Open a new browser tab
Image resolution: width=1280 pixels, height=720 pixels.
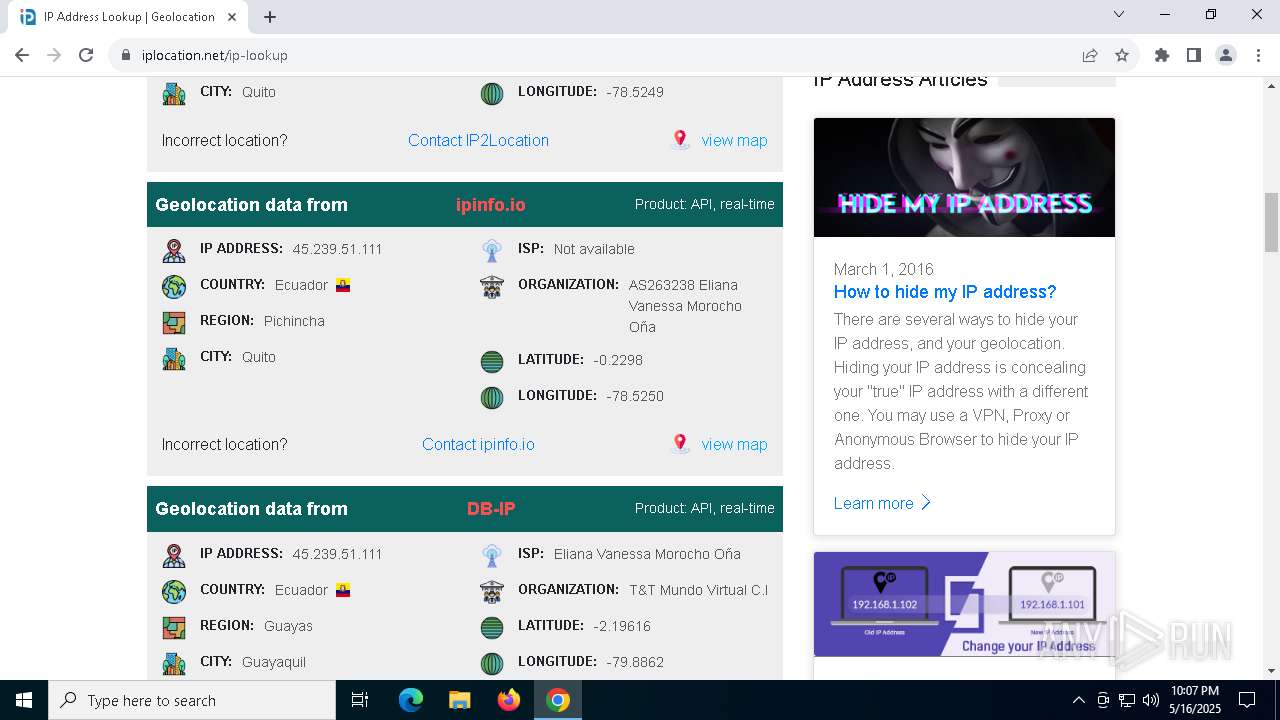coord(270,17)
